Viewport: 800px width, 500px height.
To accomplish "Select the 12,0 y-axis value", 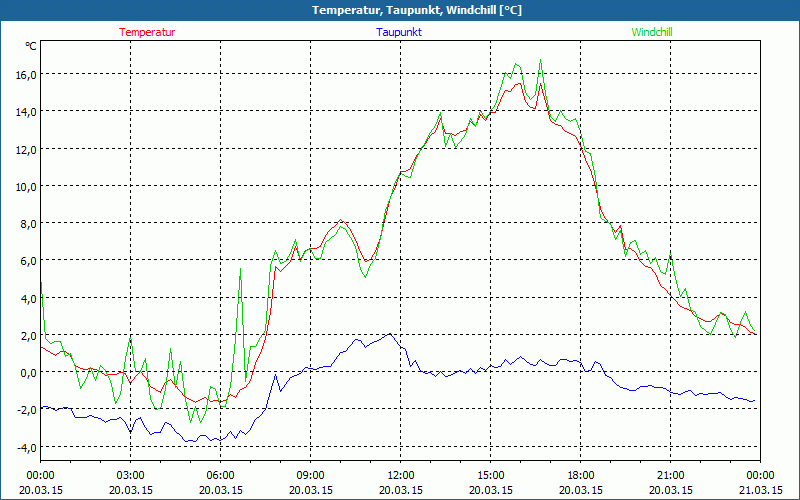I will [26, 149].
